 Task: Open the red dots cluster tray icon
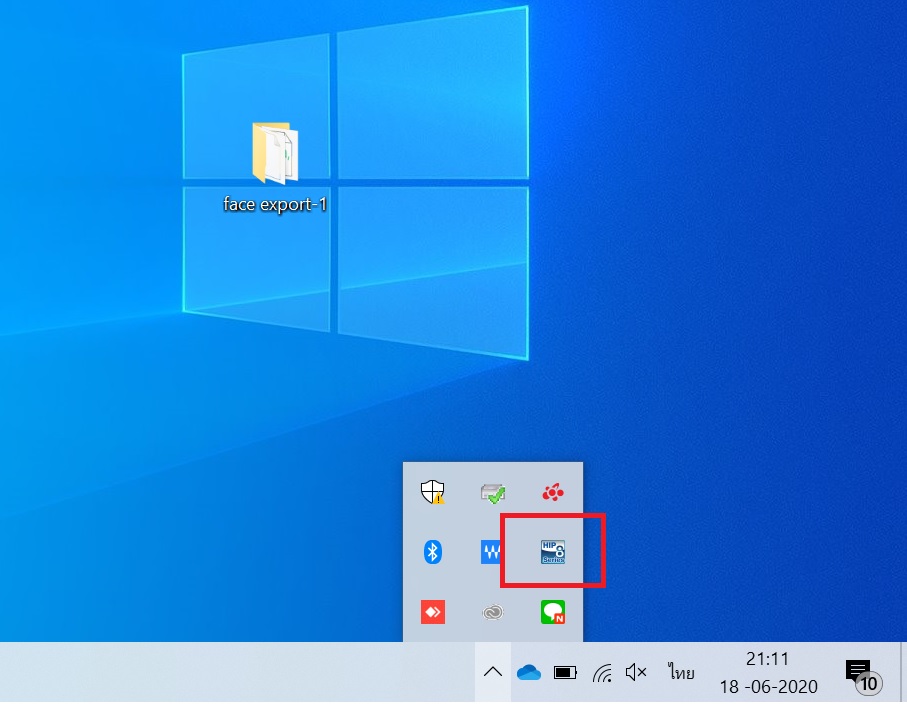click(553, 492)
